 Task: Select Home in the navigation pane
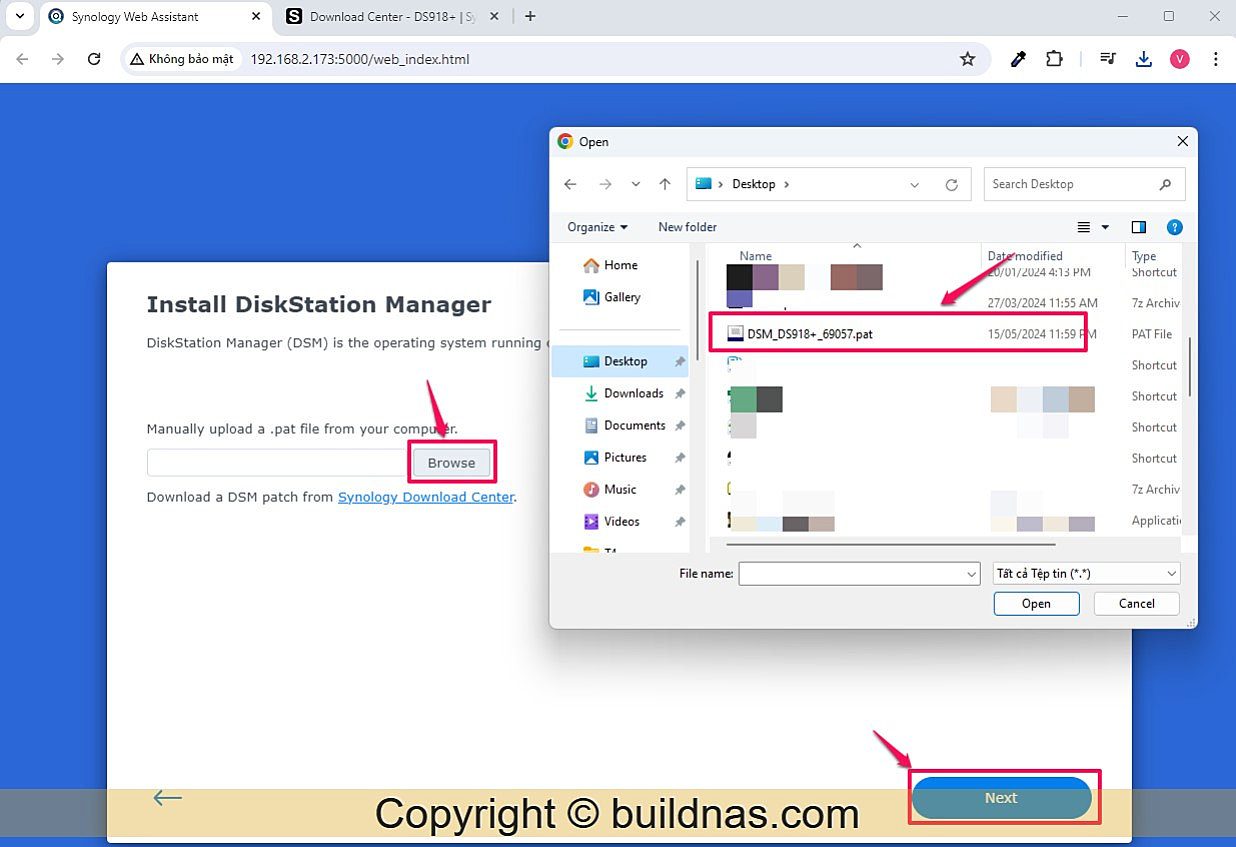(621, 265)
